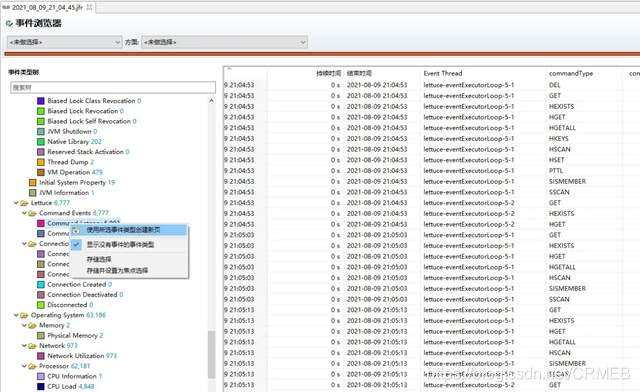
Task: Click the event type tree search field
Action: point(113,87)
